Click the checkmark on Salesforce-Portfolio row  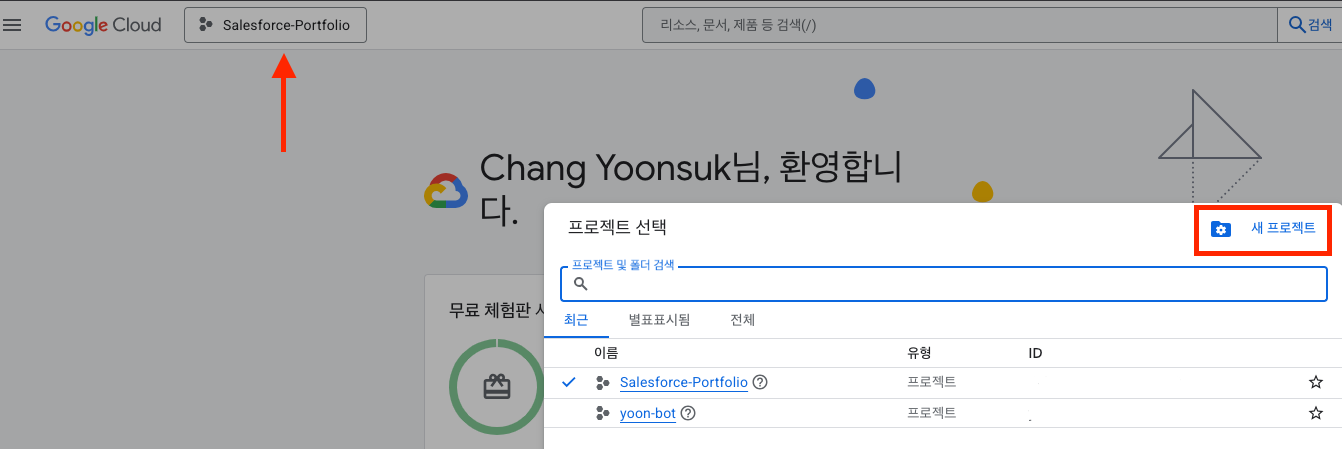pos(569,382)
